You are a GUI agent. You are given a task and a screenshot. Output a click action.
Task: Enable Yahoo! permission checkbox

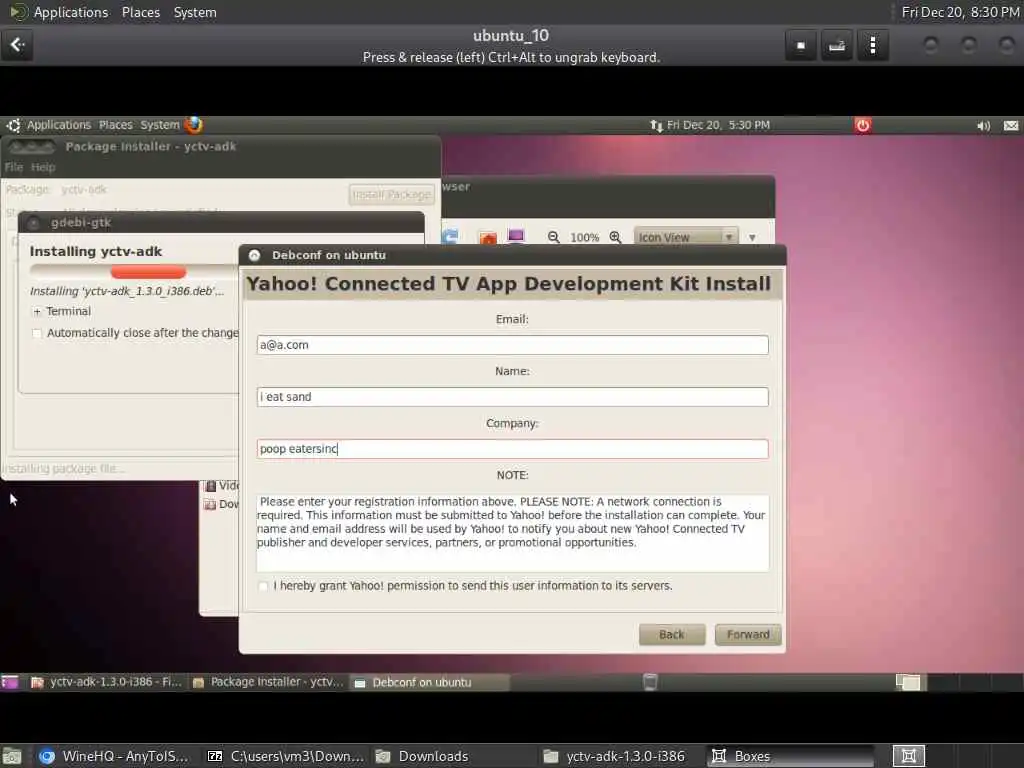(263, 586)
